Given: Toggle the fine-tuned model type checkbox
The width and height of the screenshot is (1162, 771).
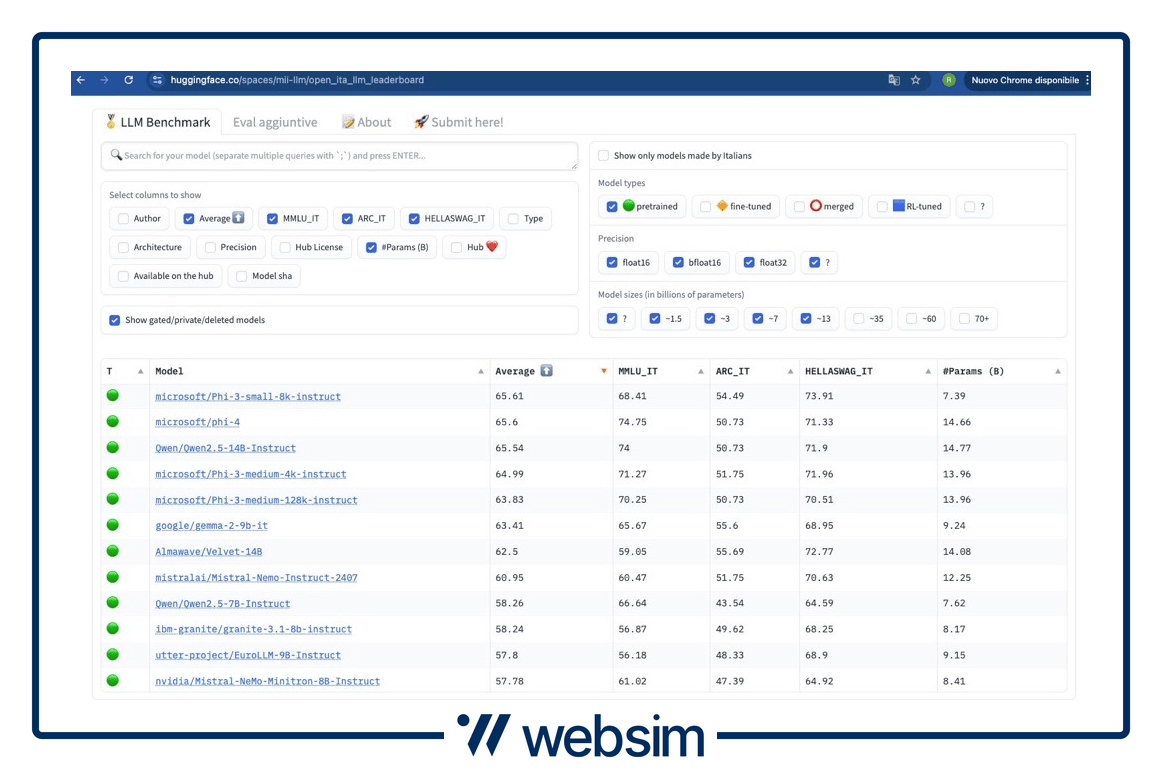Looking at the screenshot, I should pyautogui.click(x=705, y=207).
